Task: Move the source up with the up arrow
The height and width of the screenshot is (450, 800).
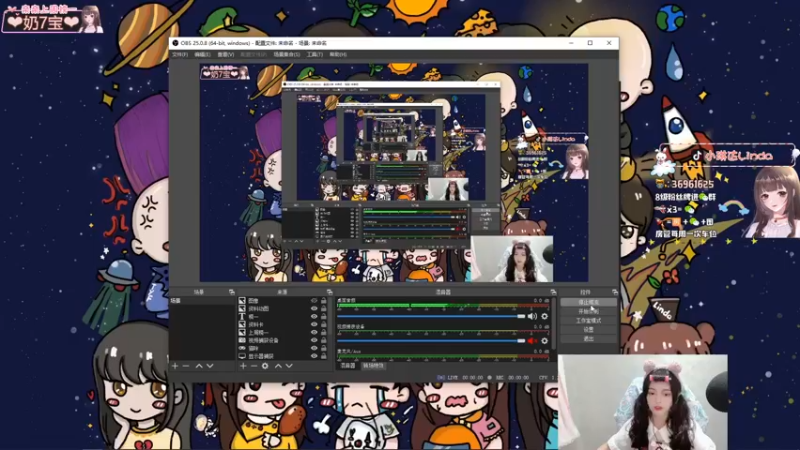Action: (278, 366)
